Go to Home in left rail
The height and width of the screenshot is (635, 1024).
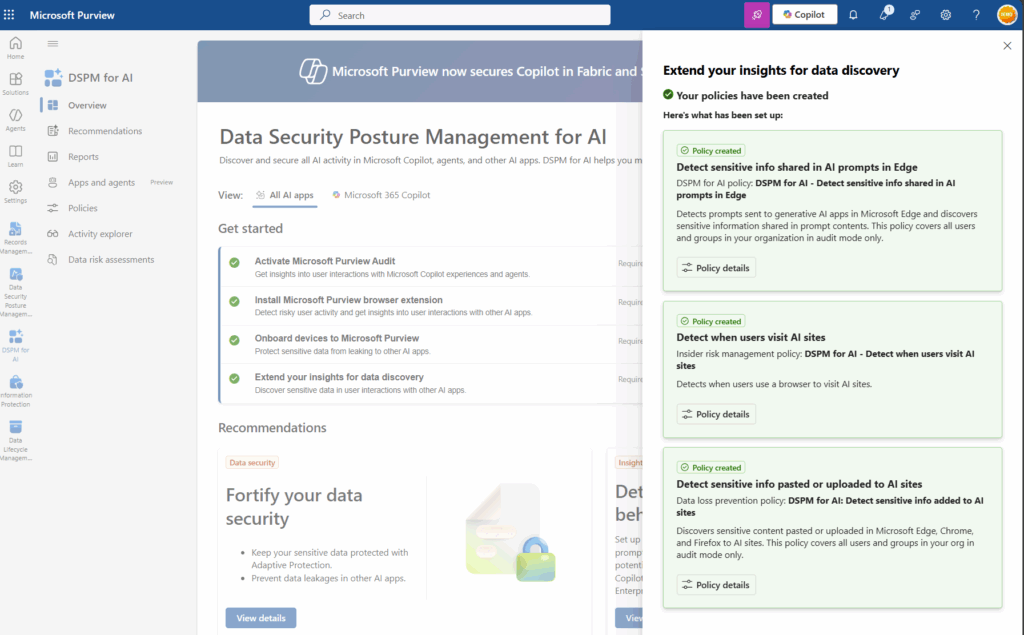tap(16, 48)
